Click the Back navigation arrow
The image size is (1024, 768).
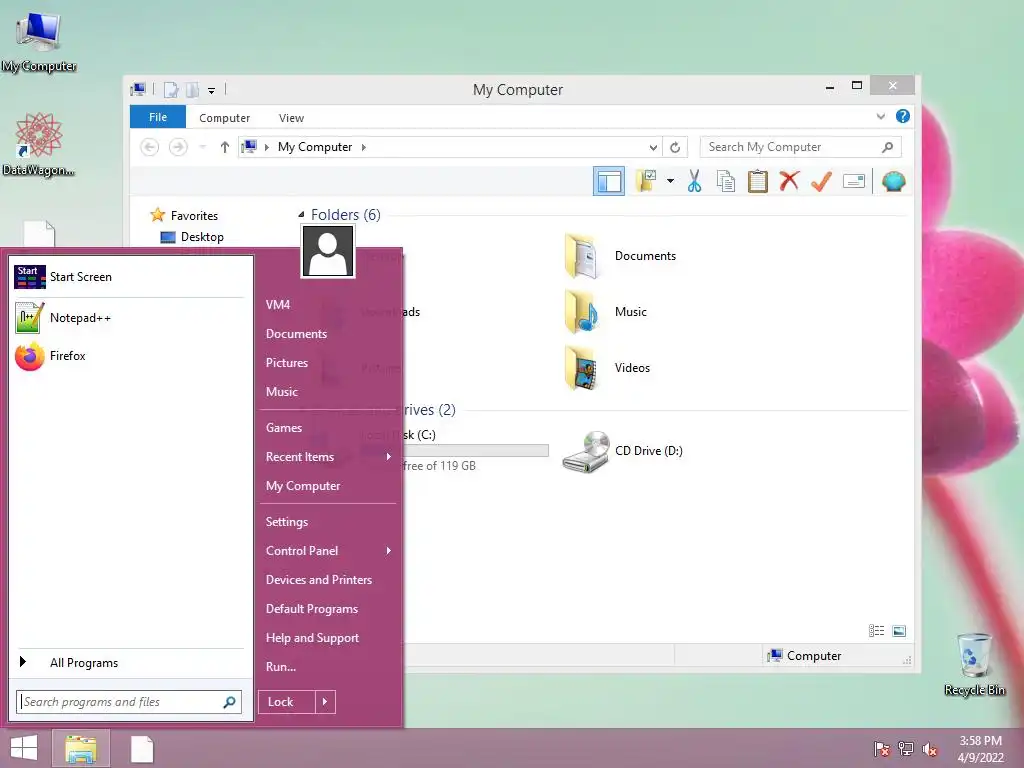150,147
